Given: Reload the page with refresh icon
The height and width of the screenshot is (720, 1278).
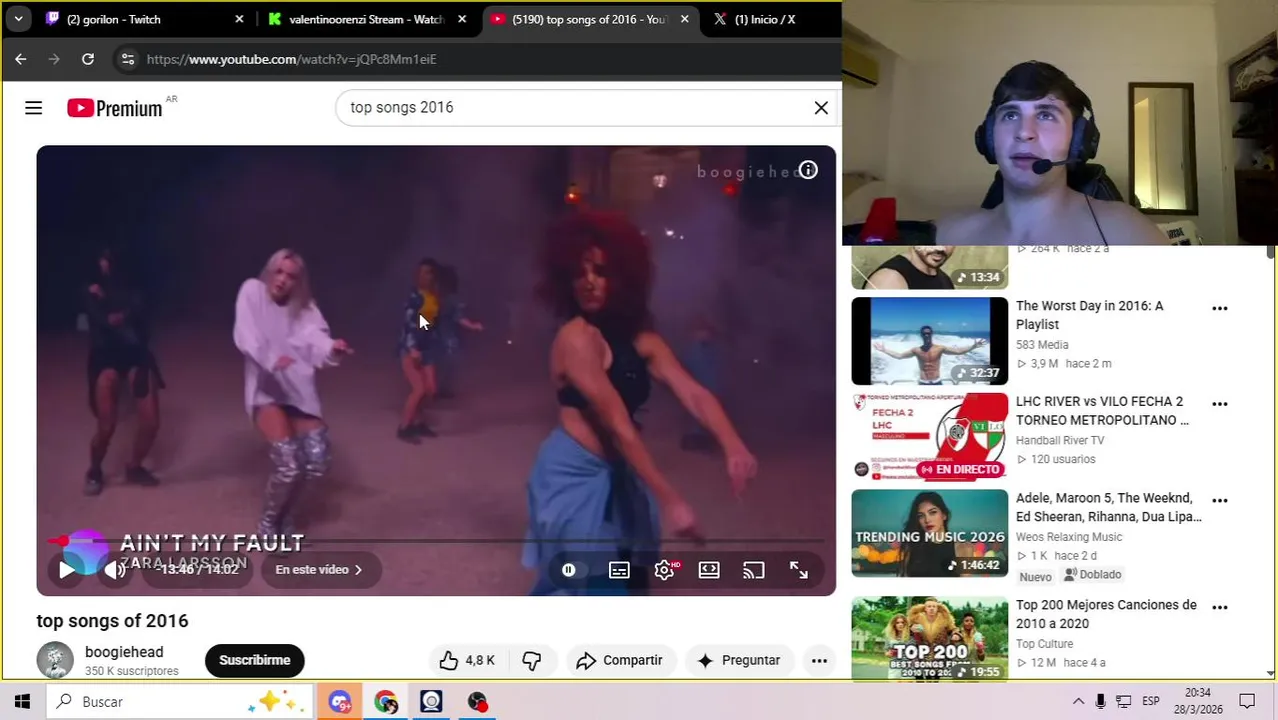Looking at the screenshot, I should (x=88, y=59).
